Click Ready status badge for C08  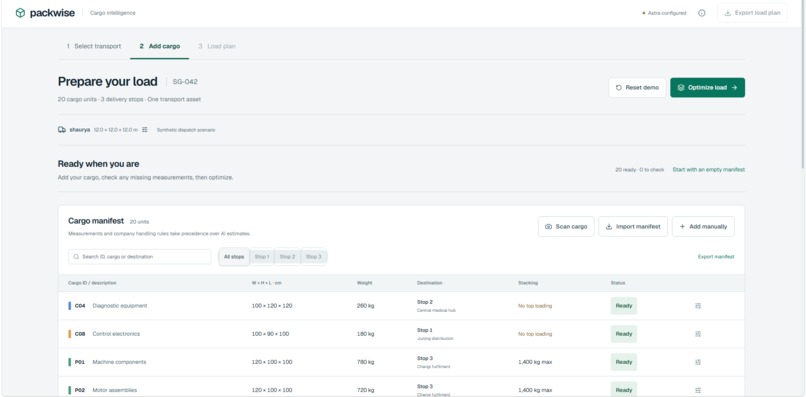624,334
